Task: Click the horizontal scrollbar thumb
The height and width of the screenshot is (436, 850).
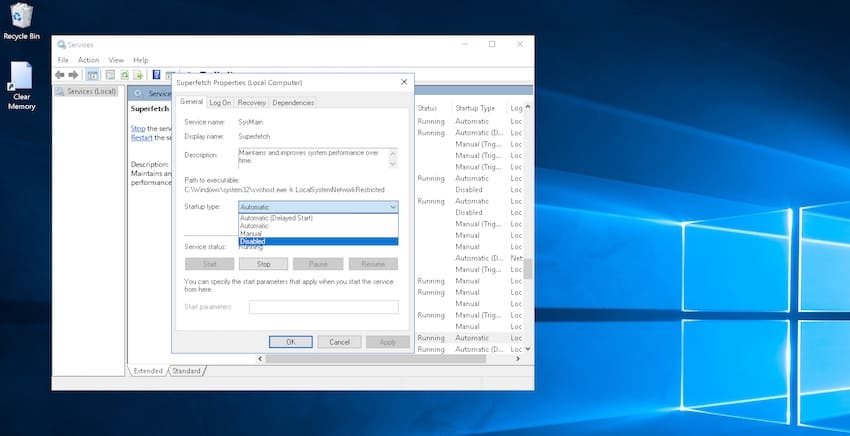Action: click(x=377, y=358)
